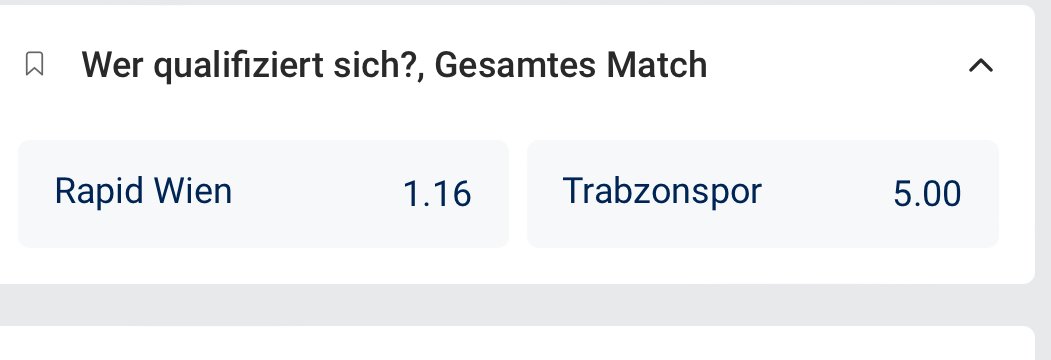This screenshot has width=1051, height=360.
Task: Toggle the favorite bookmark flag icon
Action: click(34, 65)
